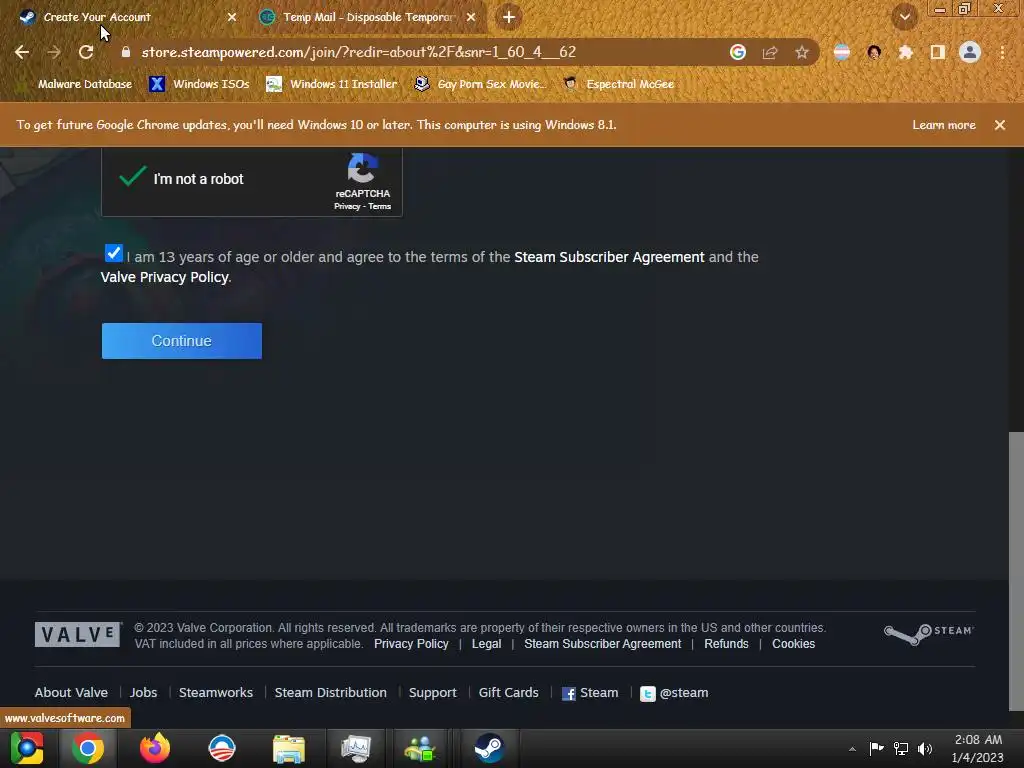Screen dimensions: 1024x768
Task: Open the volume control in system tray
Action: pyautogui.click(x=925, y=749)
